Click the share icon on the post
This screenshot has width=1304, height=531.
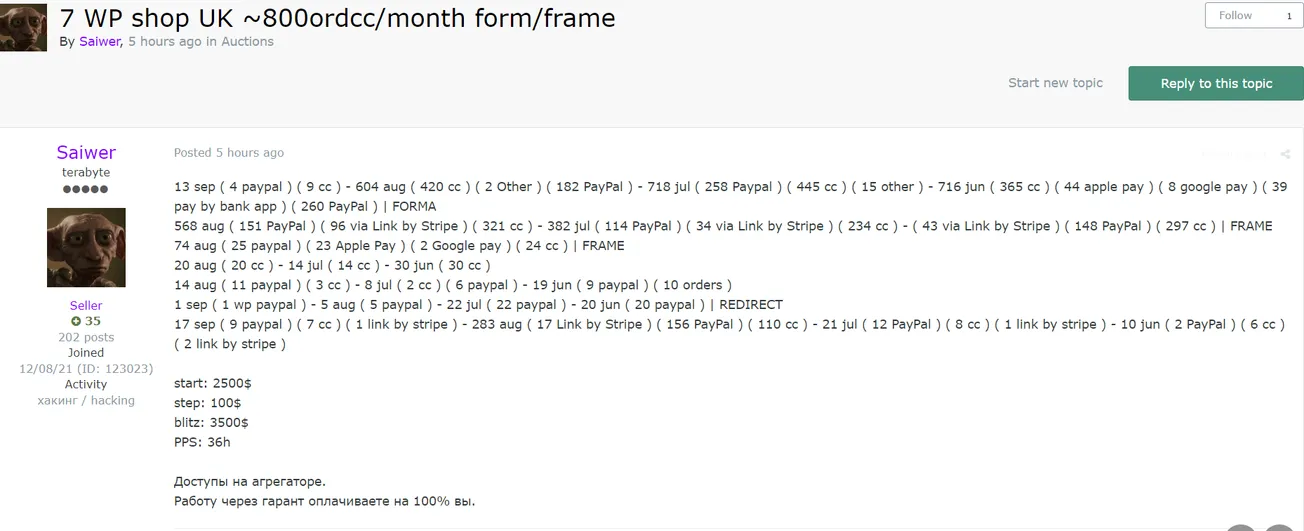tap(1285, 154)
